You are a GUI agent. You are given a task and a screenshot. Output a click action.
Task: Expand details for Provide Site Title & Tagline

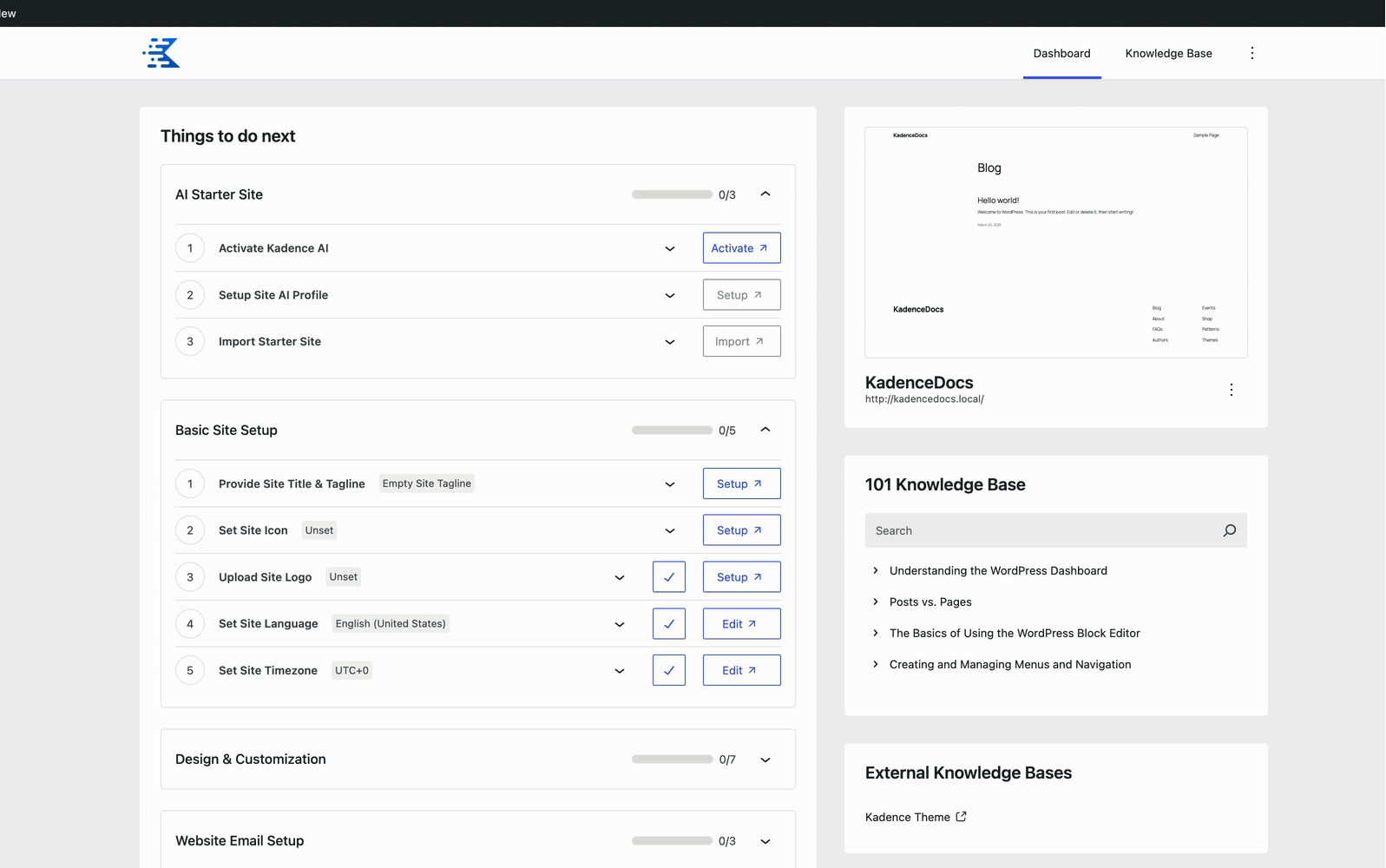coord(670,483)
